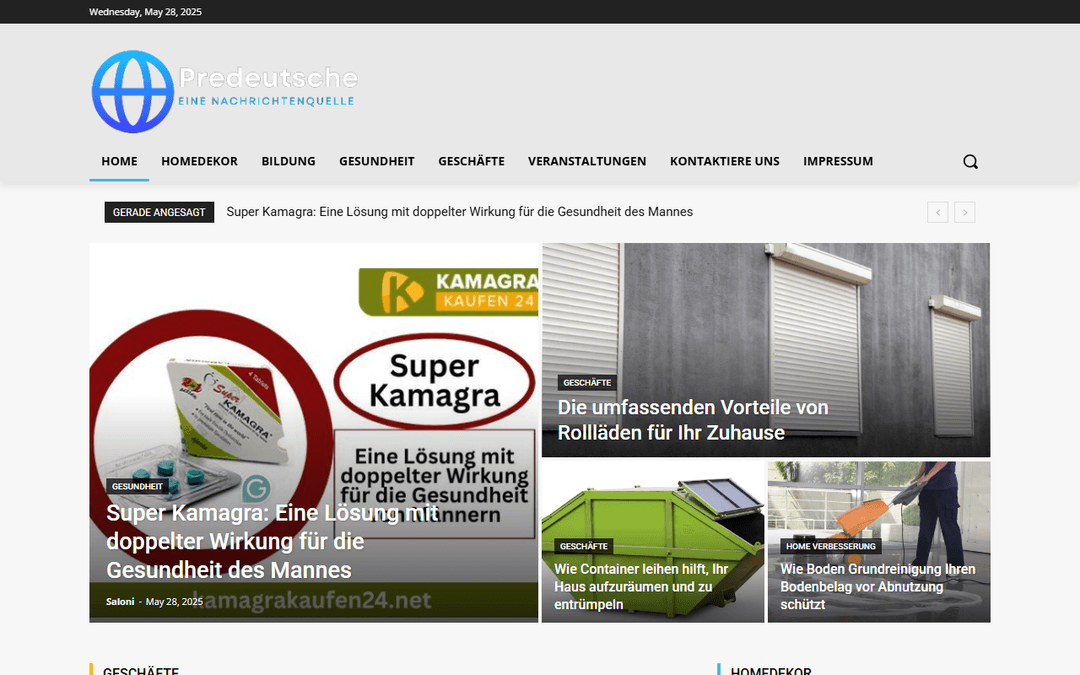1080x675 pixels.
Task: Open the Super Kamagra featured article title
Action: click(272, 541)
